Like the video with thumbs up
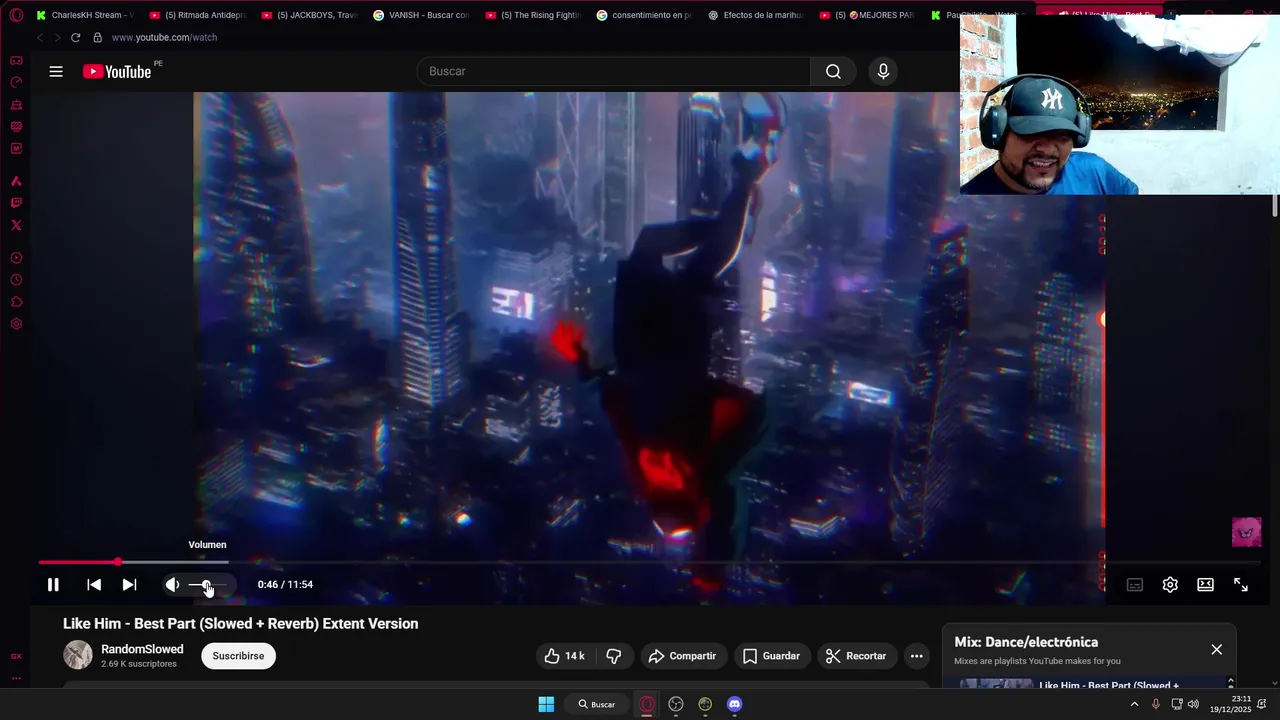 click(564, 656)
